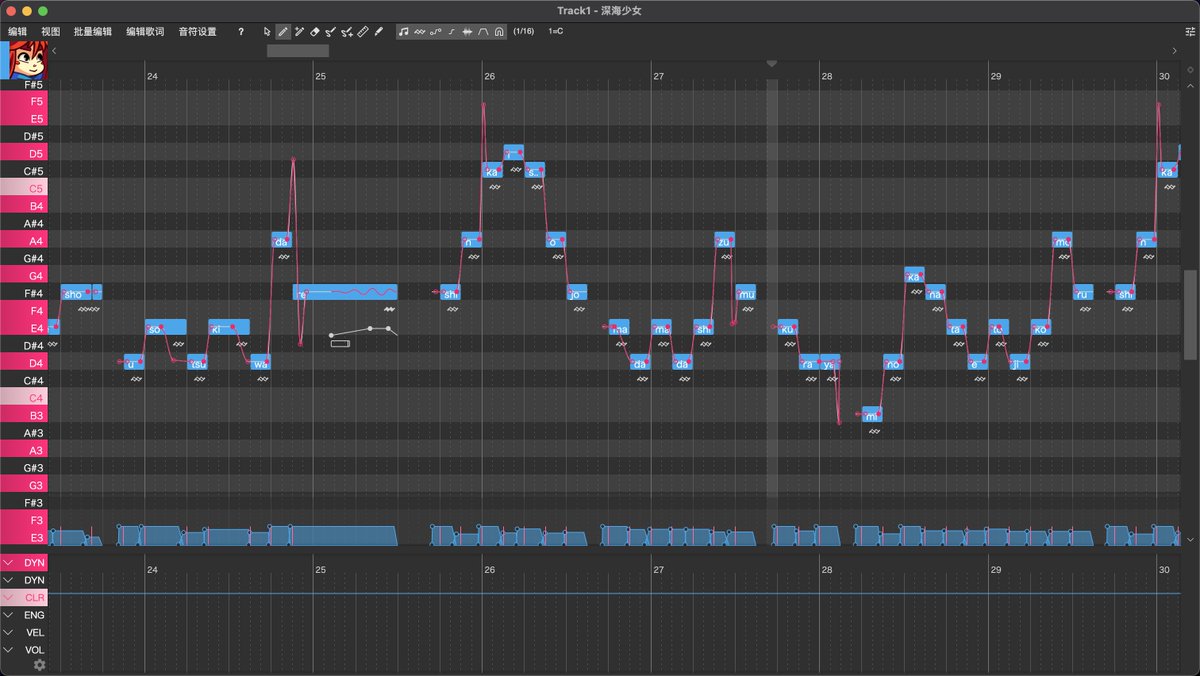Click the vertical scrollbar thumb on right
The image size is (1200, 676).
1190,314
